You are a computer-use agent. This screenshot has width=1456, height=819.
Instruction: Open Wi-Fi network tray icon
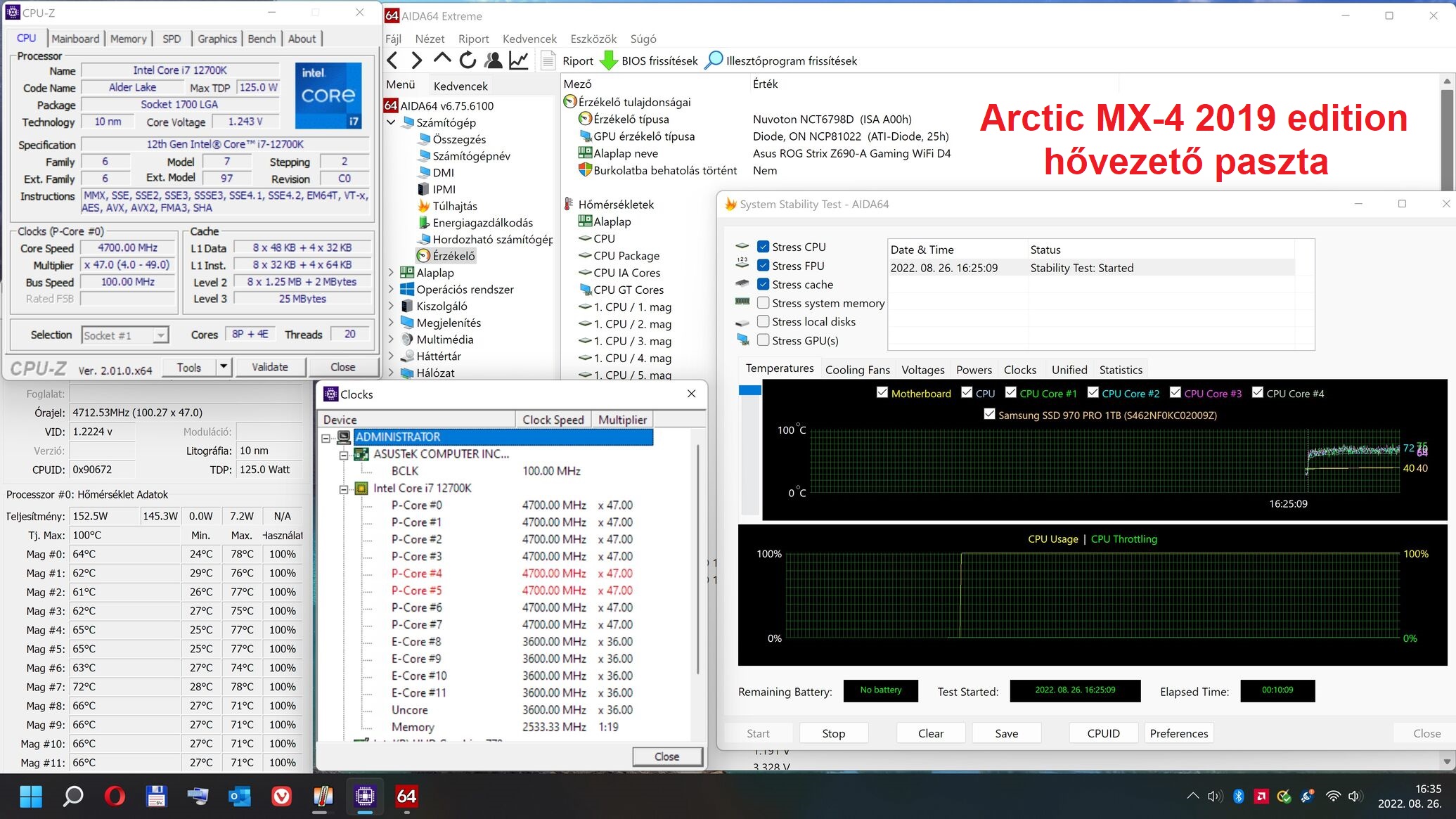coord(1333,796)
